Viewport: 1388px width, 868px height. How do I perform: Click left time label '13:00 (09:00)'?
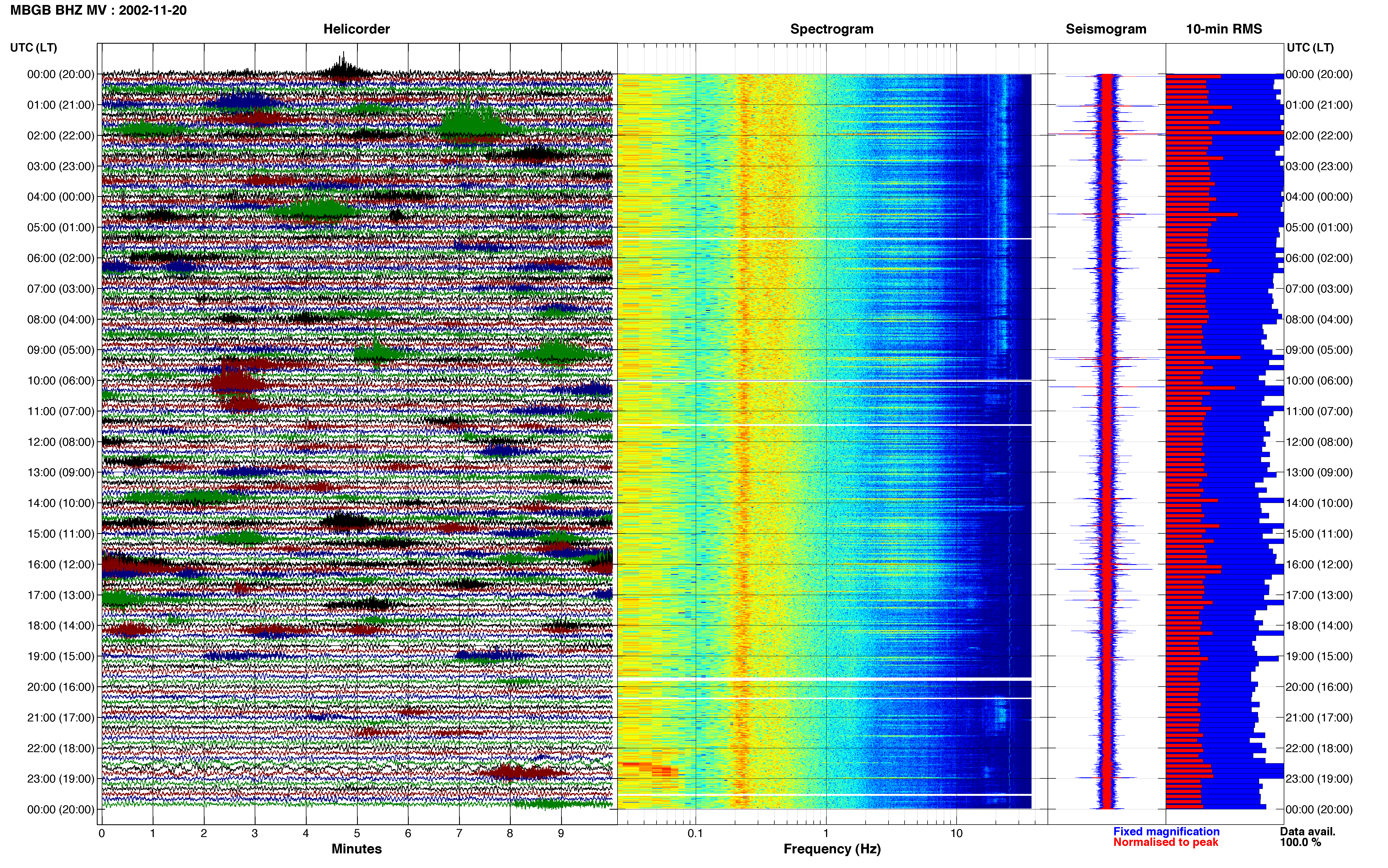click(x=61, y=473)
